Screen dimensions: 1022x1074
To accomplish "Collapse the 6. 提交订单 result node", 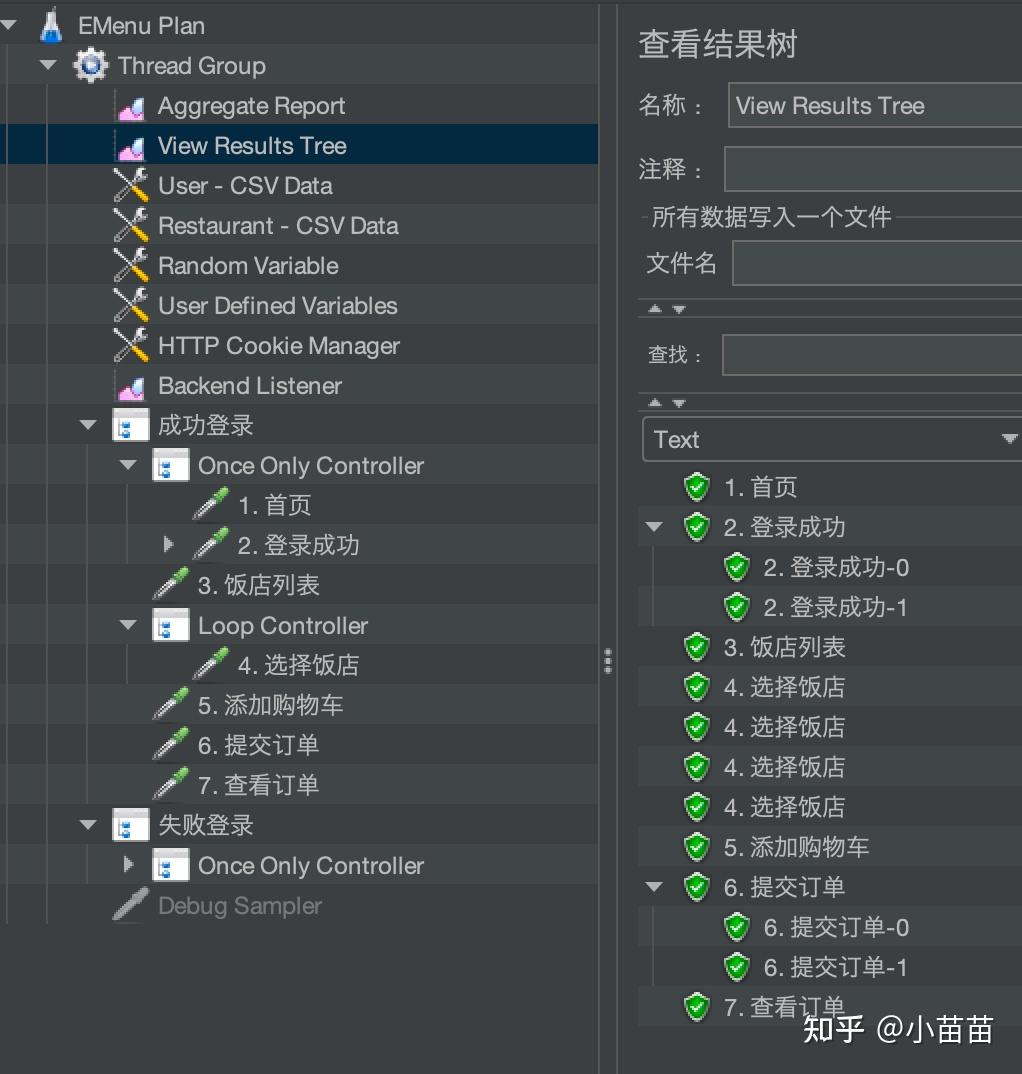I will coord(654,887).
